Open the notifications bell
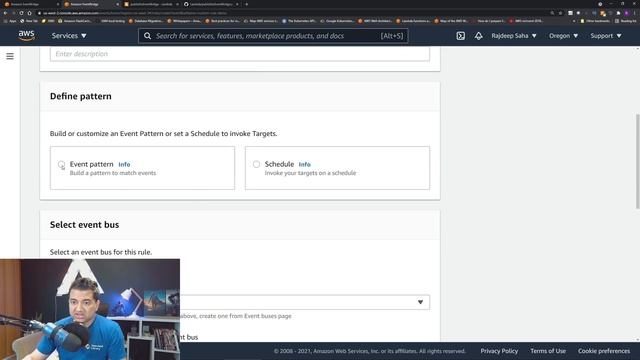Image resolution: width=640 pixels, height=360 pixels. click(x=478, y=36)
